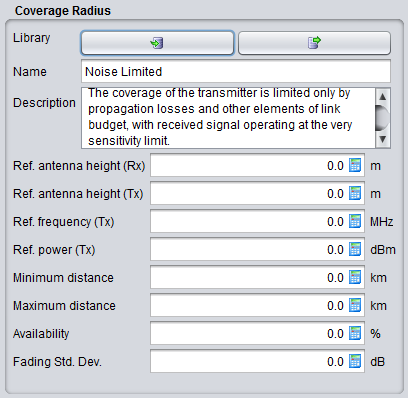Click the dB unit beside Fading Std. Dev.
Viewport: 408px width, 398px height.
point(378,362)
